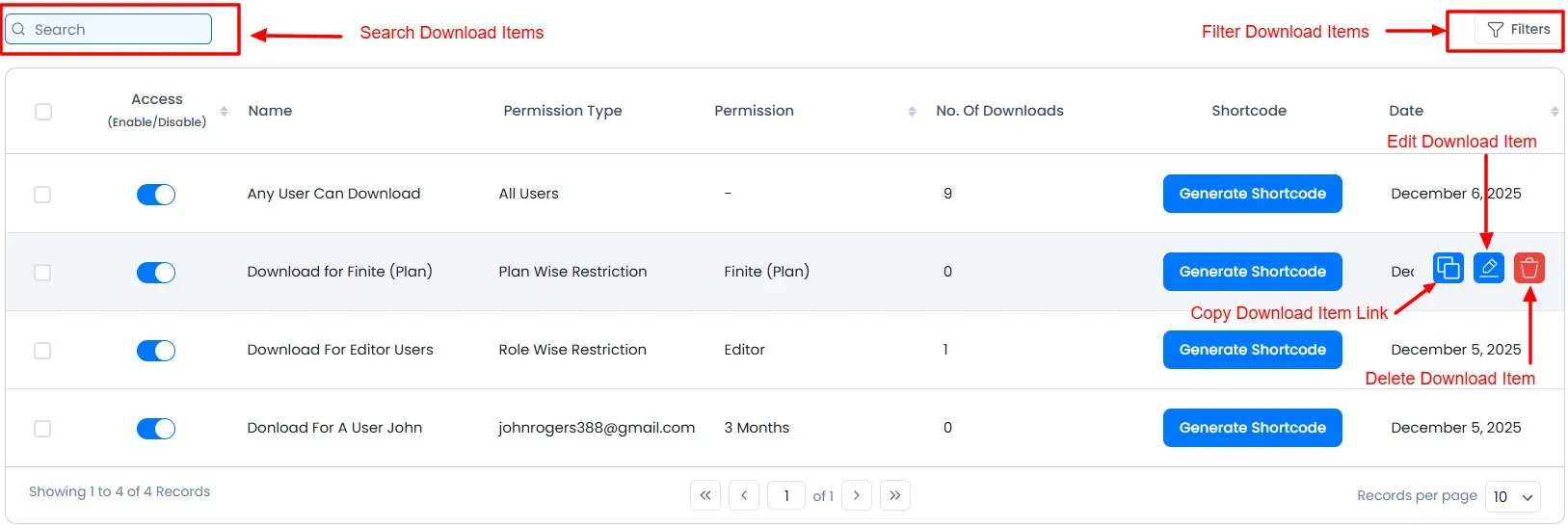The width and height of the screenshot is (1568, 528).
Task: Click the Shortcode column header
Action: pos(1249,111)
